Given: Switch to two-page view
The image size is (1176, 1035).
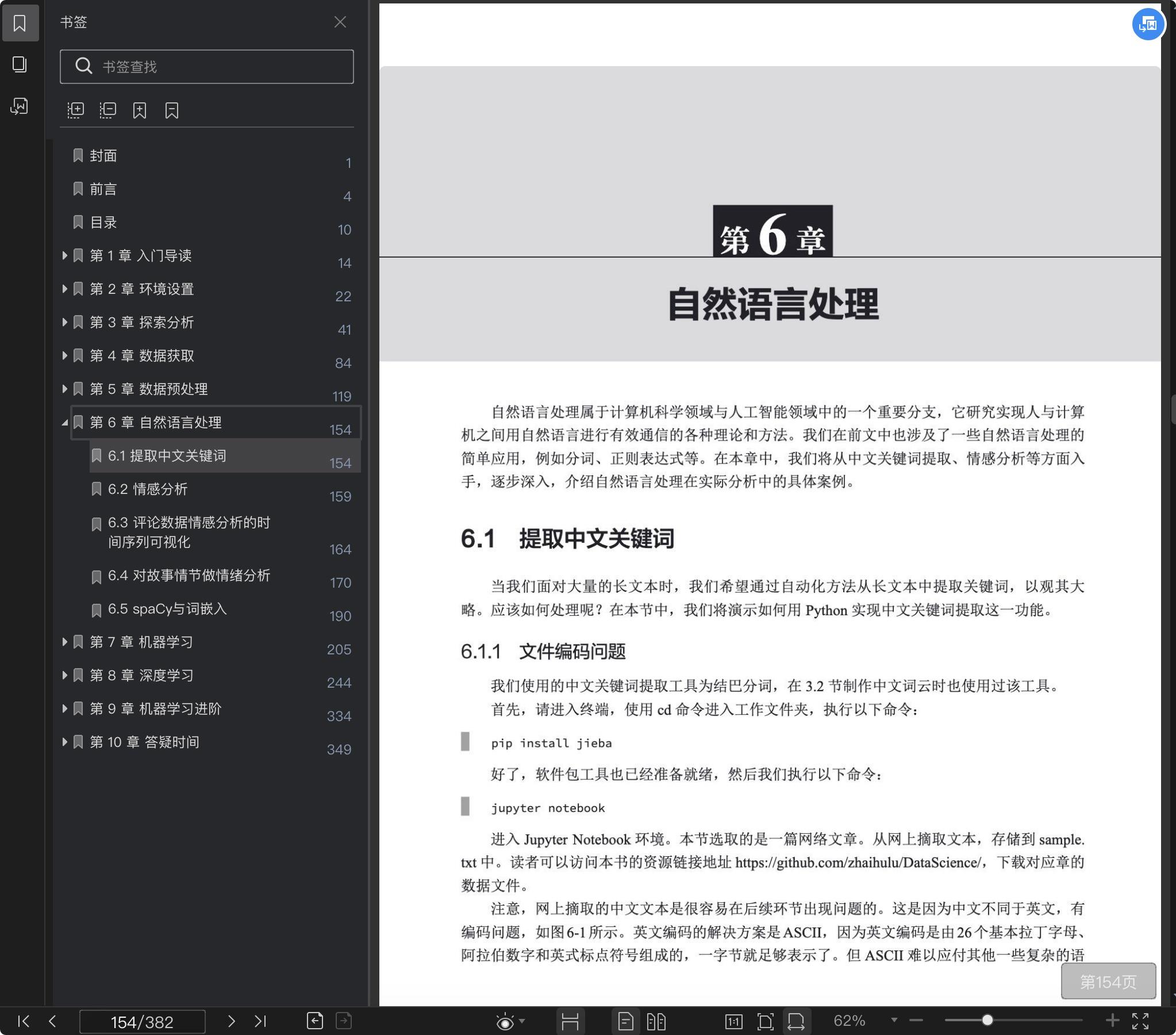Looking at the screenshot, I should click(656, 1021).
